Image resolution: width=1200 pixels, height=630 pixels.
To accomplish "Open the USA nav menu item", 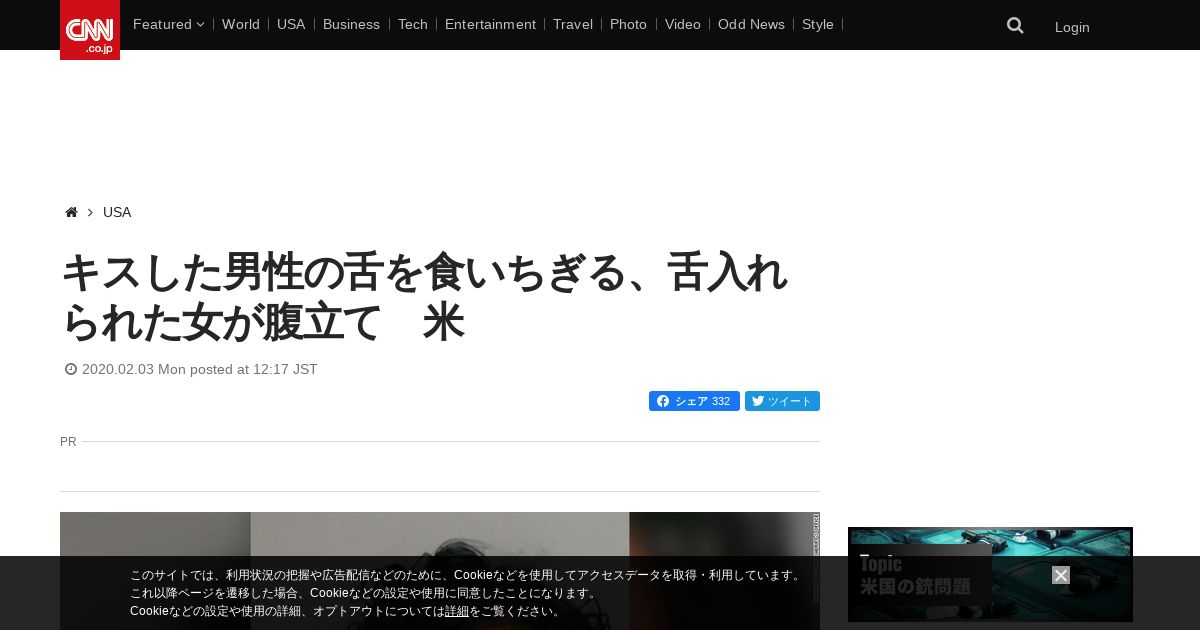I will pos(291,24).
